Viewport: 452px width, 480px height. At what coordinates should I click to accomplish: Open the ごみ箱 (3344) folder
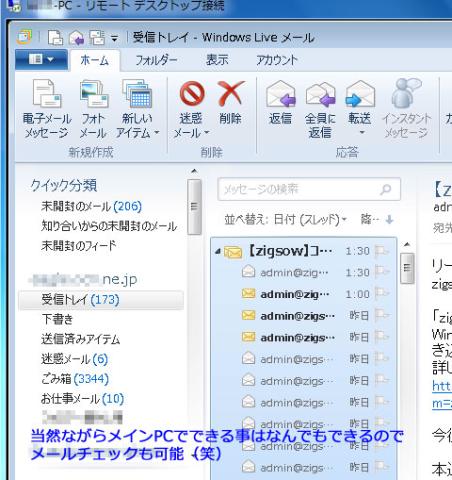point(75,379)
